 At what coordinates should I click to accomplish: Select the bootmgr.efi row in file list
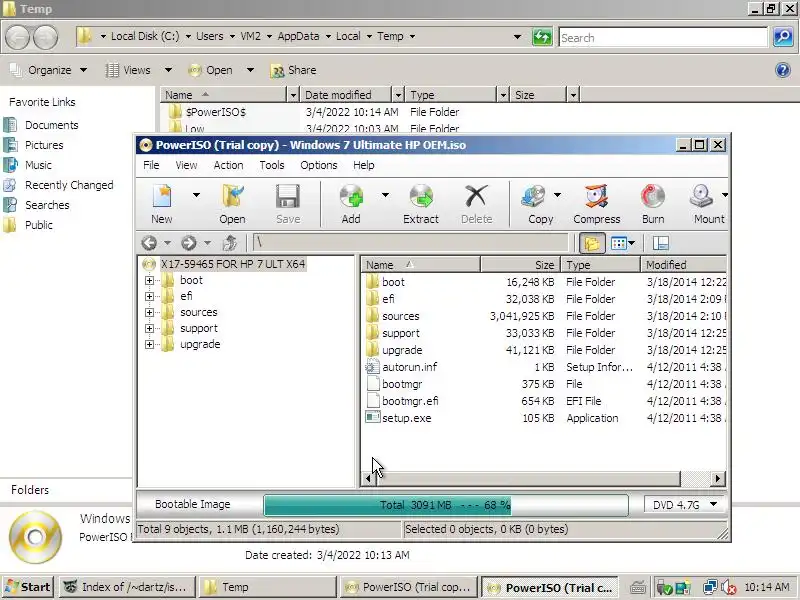(x=544, y=401)
